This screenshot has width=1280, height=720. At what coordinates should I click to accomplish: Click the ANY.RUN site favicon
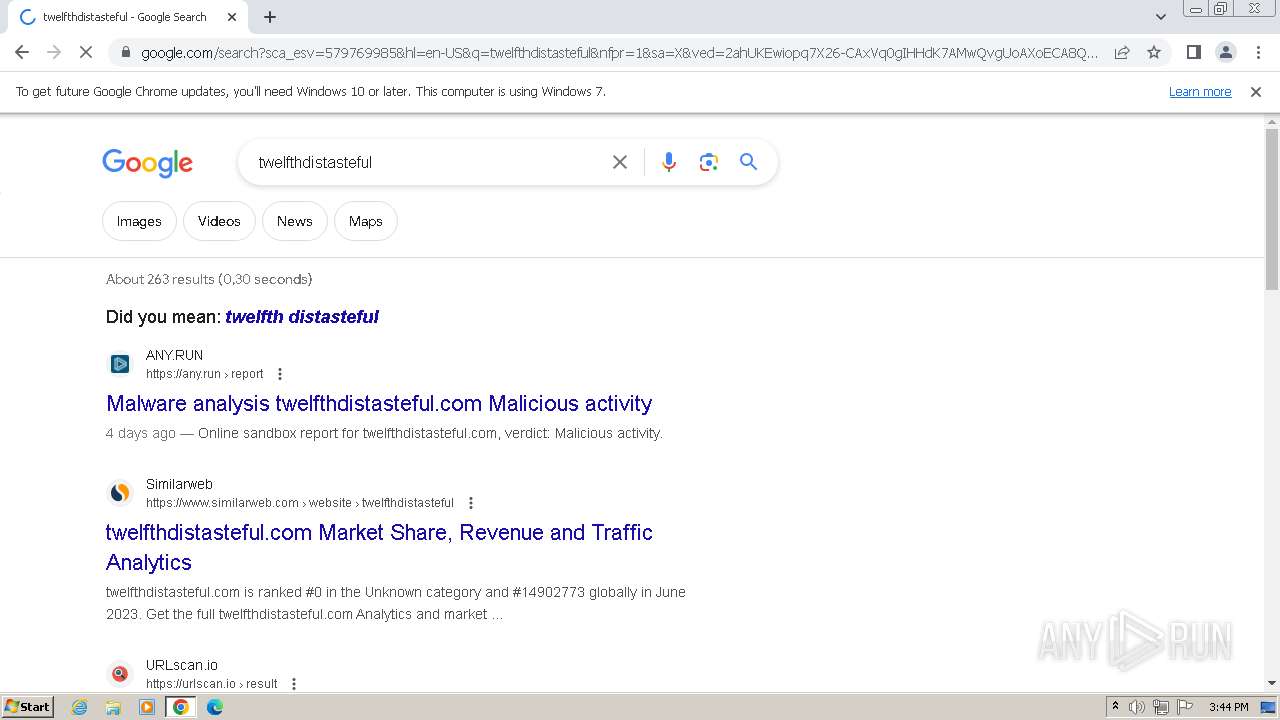tap(120, 364)
